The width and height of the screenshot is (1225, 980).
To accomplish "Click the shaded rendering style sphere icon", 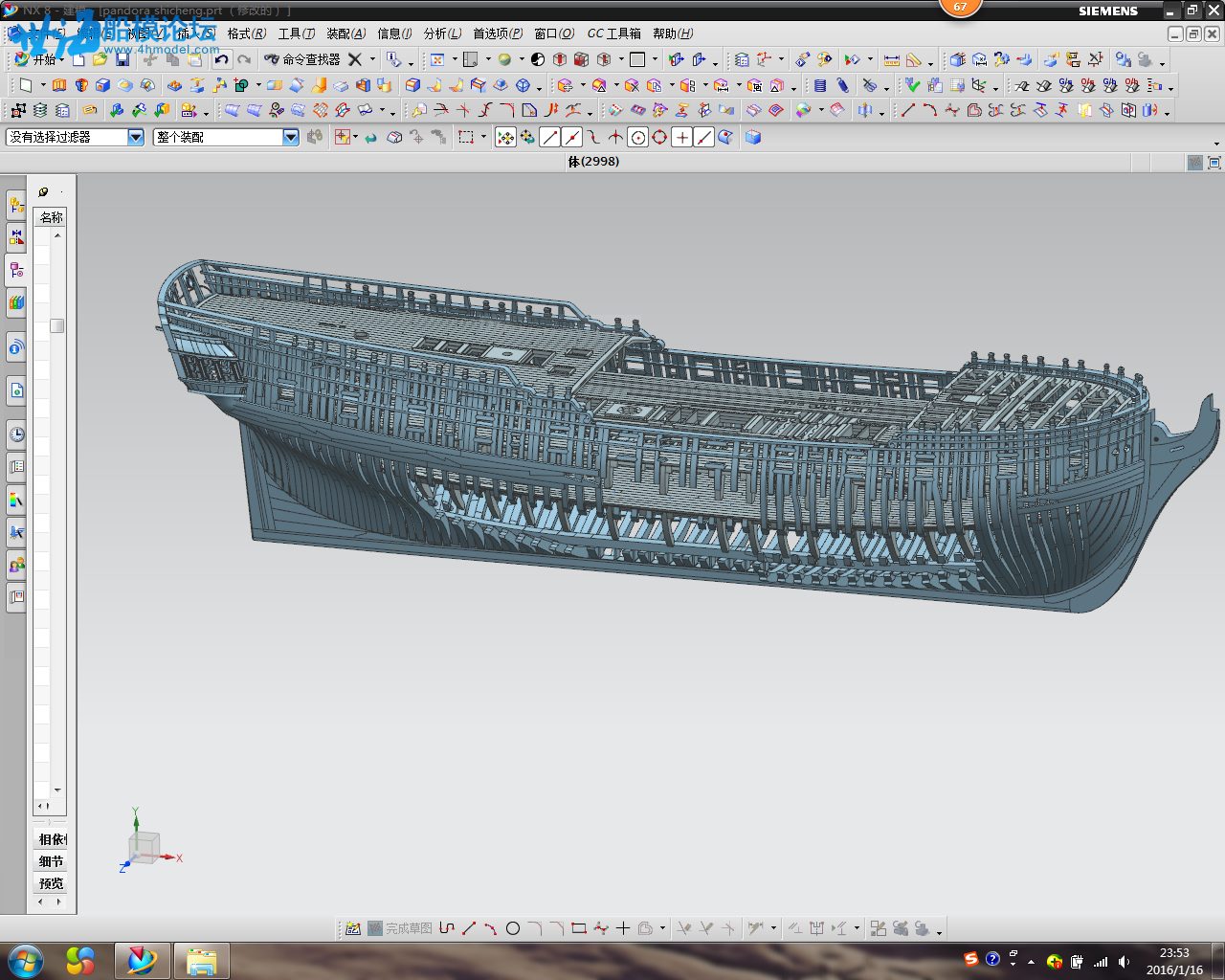I will coord(504,59).
